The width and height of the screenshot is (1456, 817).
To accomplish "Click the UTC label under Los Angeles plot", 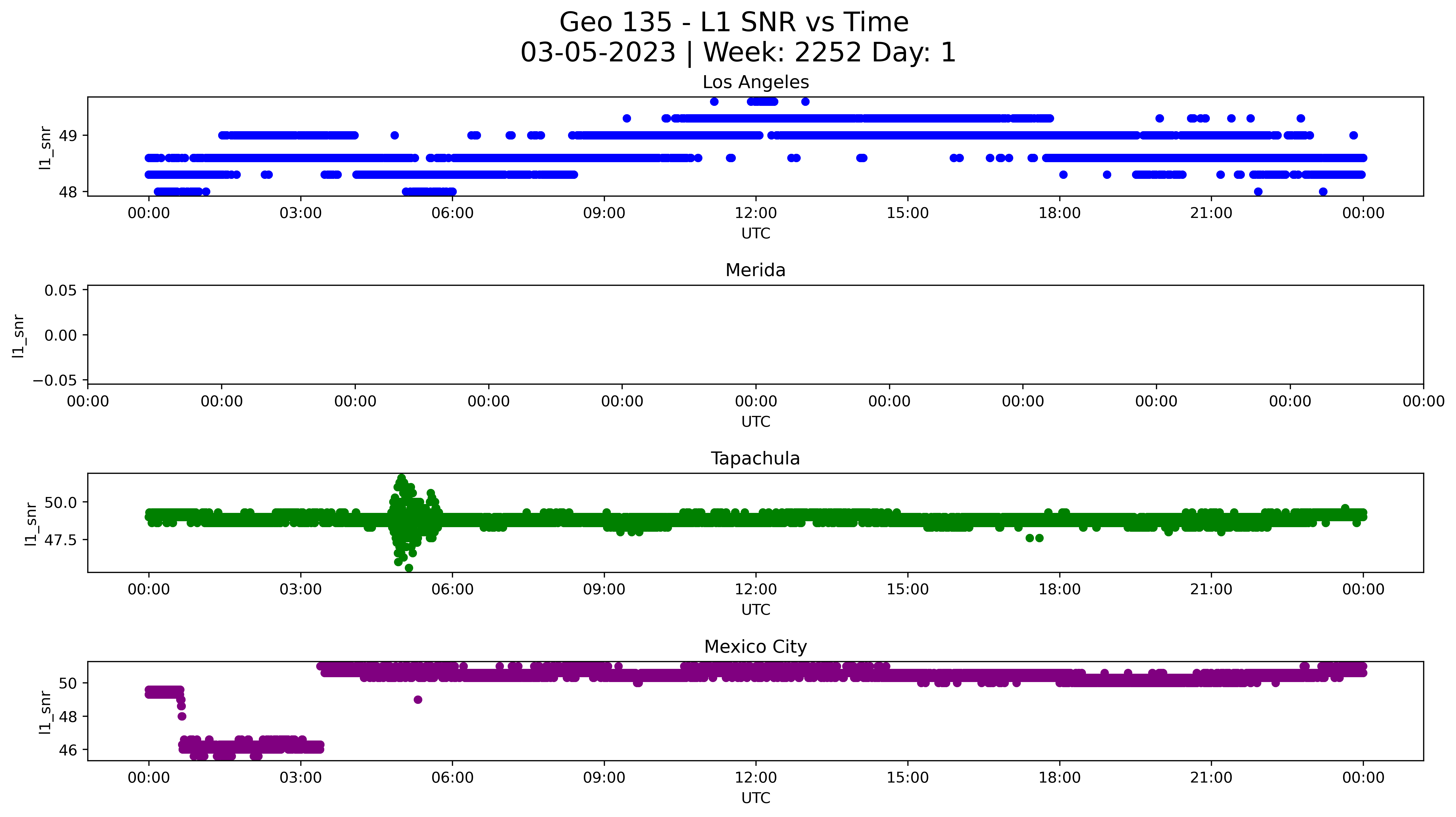I will pyautogui.click(x=756, y=234).
